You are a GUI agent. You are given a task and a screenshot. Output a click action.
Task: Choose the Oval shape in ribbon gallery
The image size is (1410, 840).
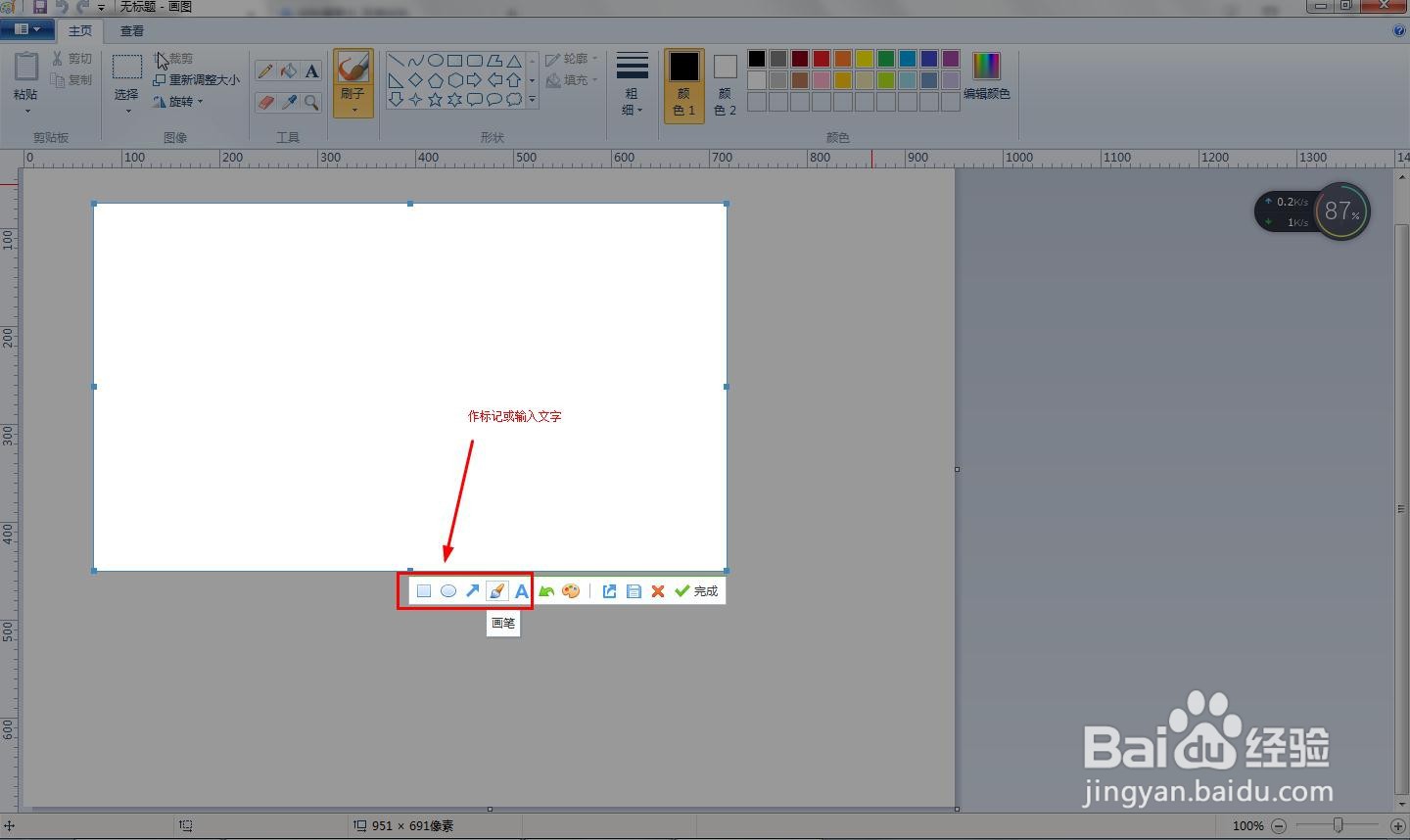tap(435, 61)
